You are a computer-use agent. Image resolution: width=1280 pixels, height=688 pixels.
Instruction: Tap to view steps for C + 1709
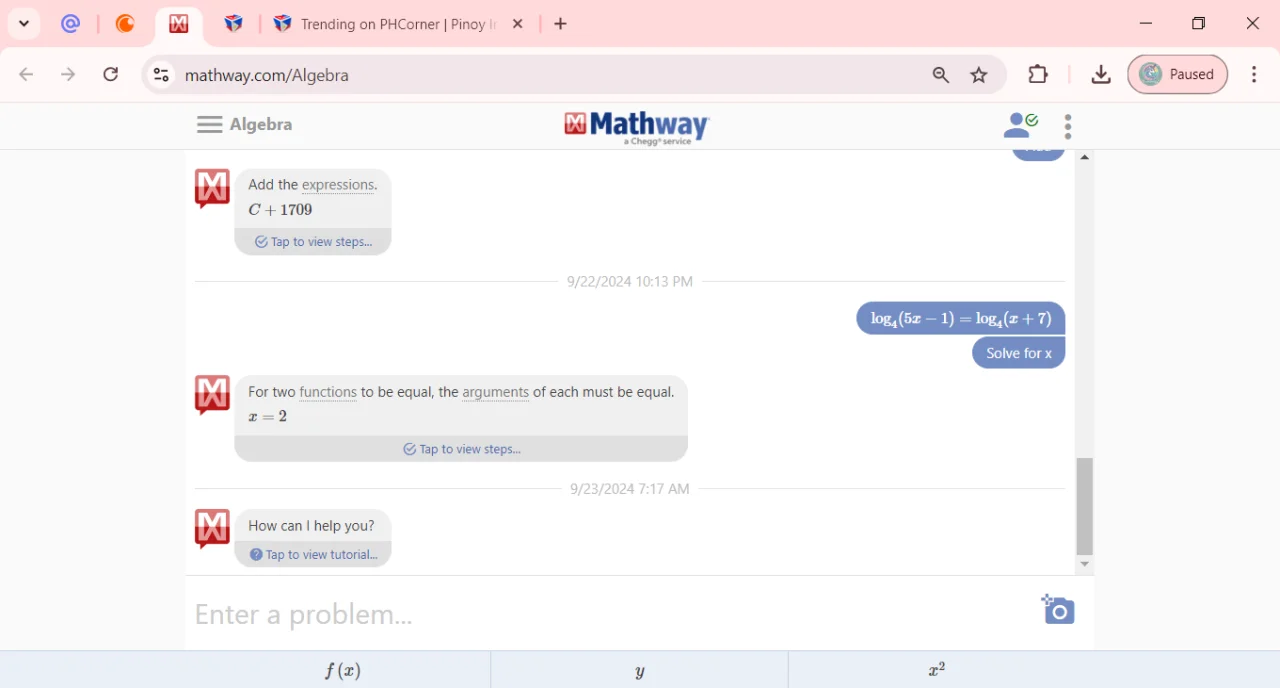coord(313,242)
